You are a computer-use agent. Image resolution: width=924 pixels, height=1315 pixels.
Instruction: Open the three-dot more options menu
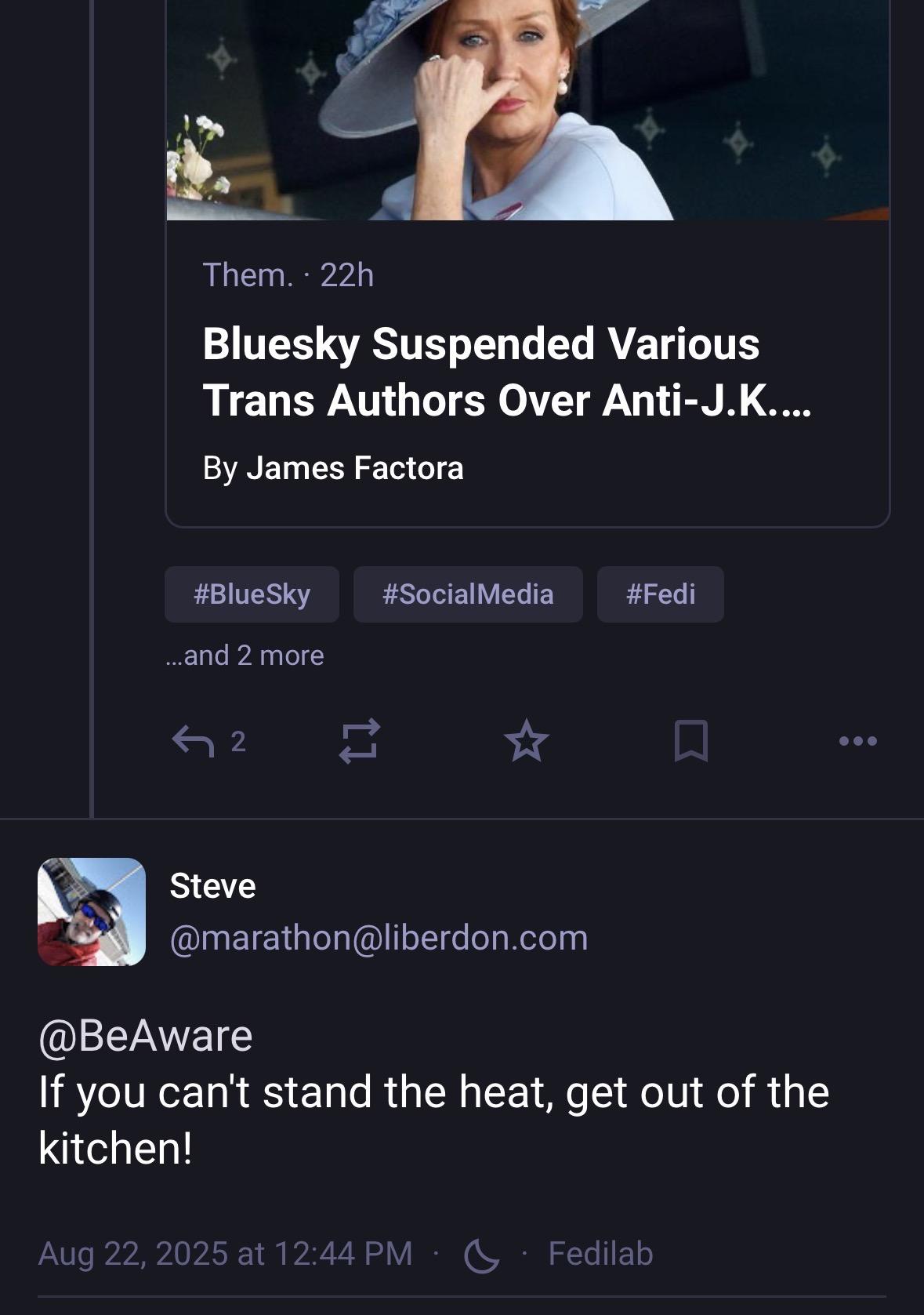858,741
